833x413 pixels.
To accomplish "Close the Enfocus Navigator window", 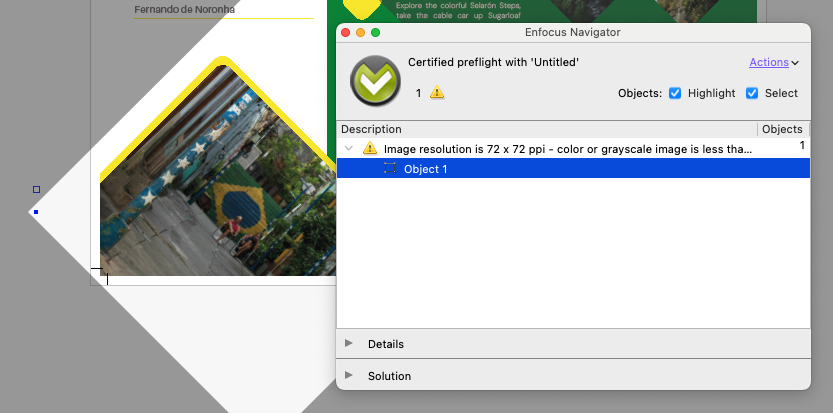I will [x=345, y=32].
